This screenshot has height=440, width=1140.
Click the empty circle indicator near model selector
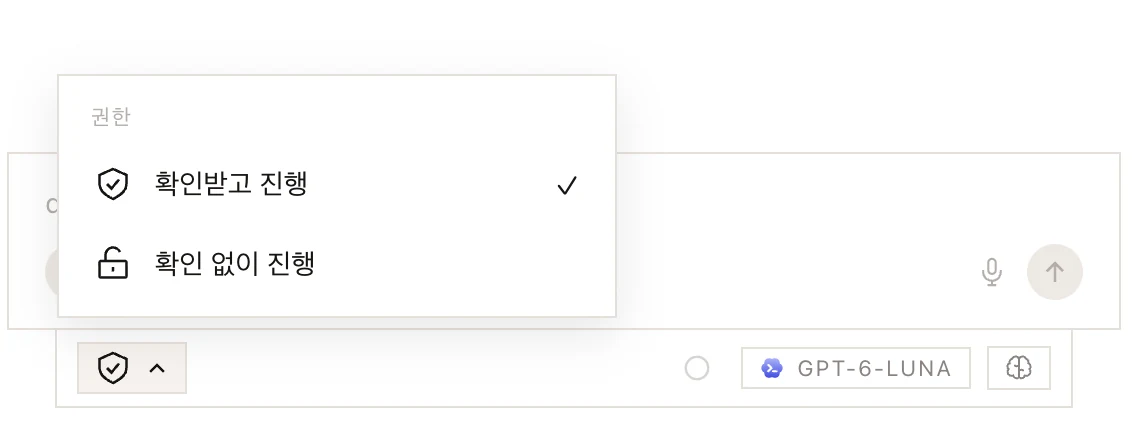[697, 369]
